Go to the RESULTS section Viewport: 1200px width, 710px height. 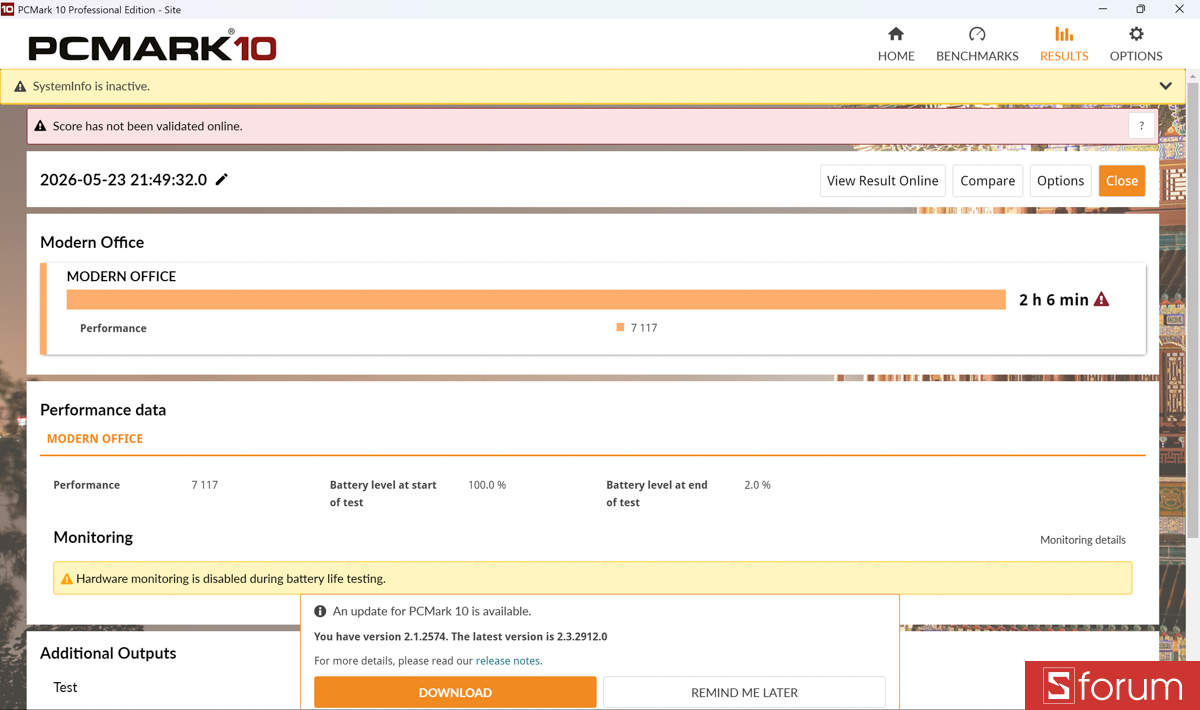click(x=1064, y=44)
